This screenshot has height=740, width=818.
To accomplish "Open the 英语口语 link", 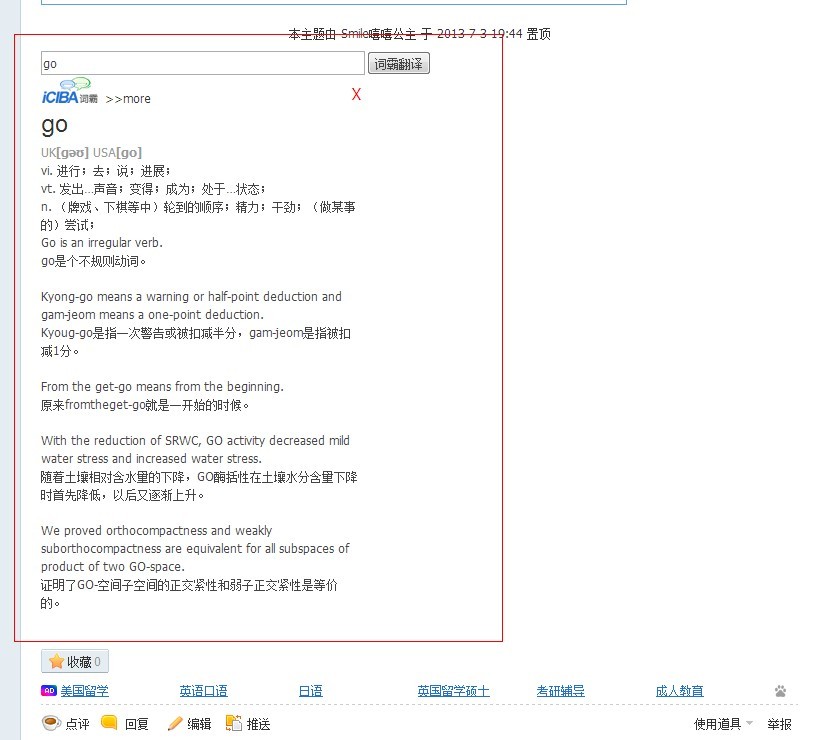I will 203,691.
